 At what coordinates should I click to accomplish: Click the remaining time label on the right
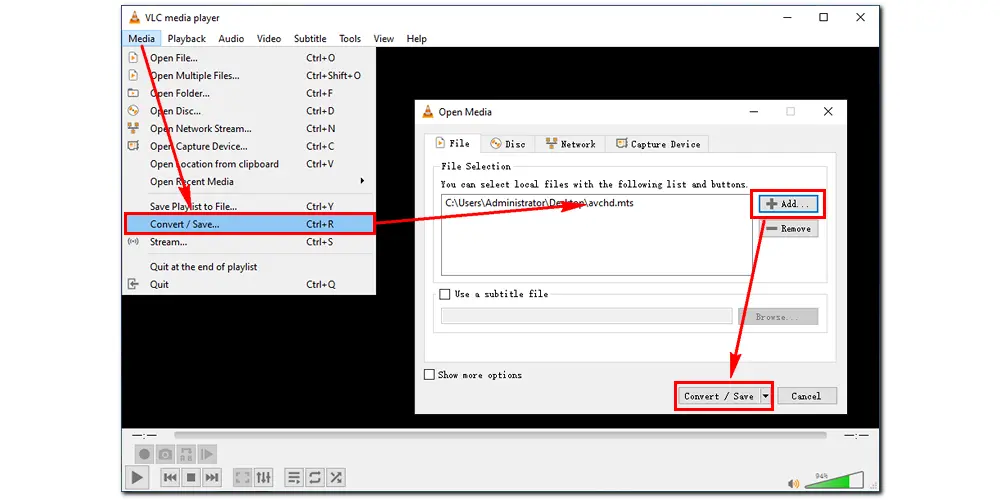coord(855,436)
